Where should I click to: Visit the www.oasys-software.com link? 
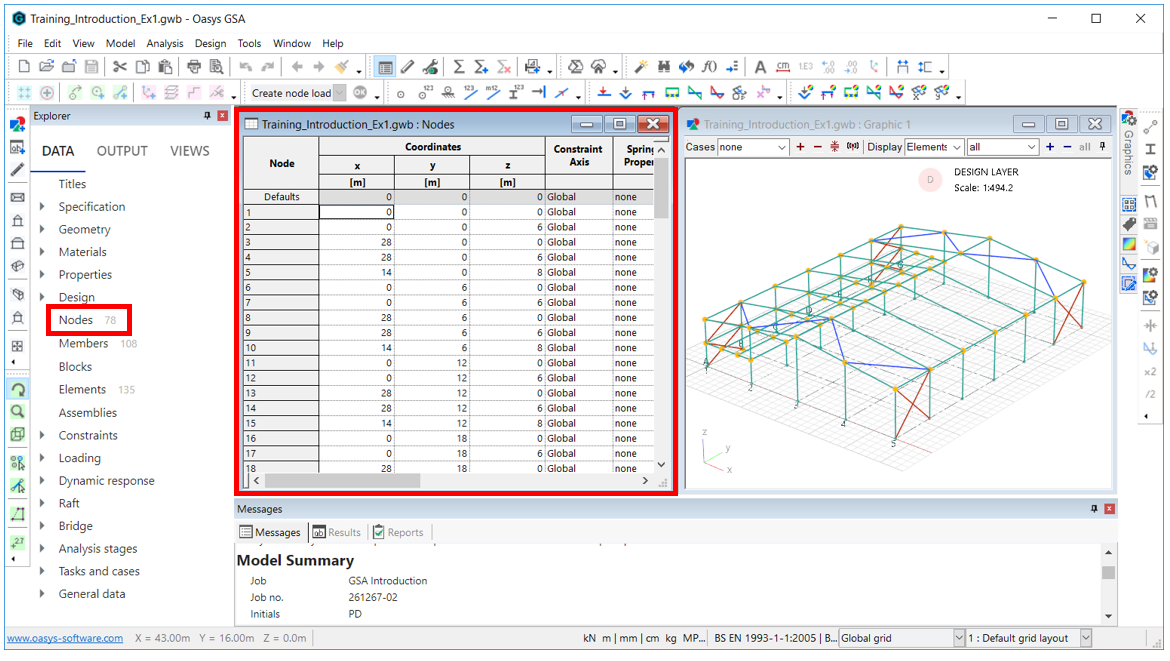tap(63, 637)
